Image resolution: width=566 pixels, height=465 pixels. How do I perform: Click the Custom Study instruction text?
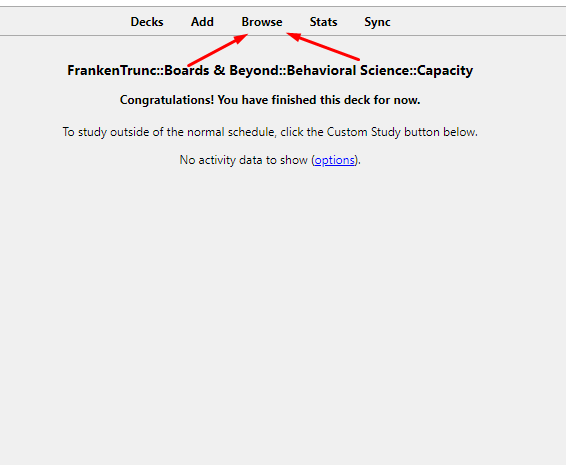tap(270, 132)
